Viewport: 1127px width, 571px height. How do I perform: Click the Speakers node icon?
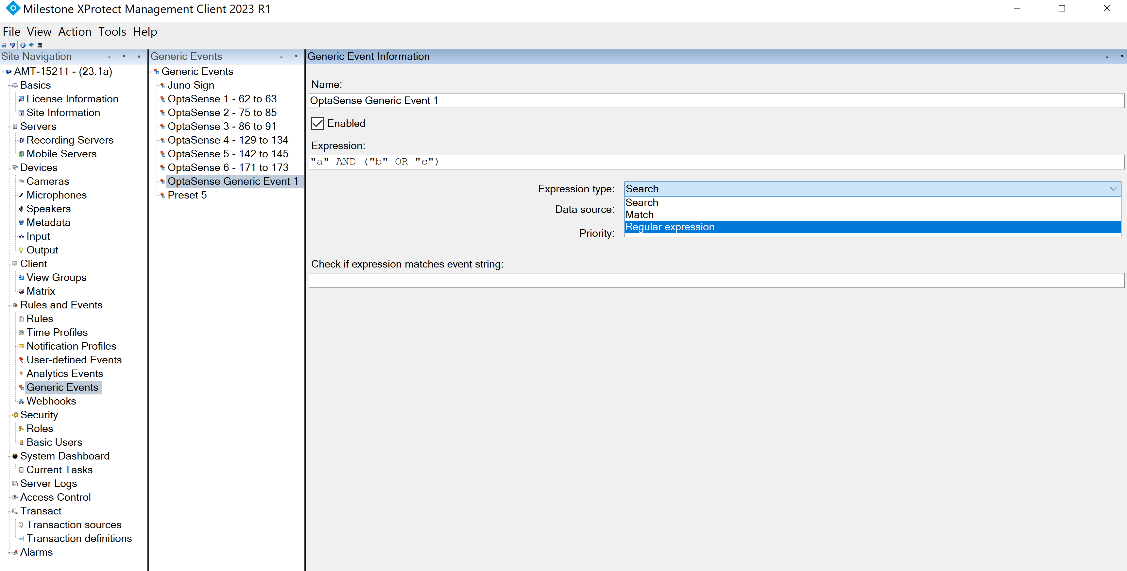pyautogui.click(x=22, y=209)
